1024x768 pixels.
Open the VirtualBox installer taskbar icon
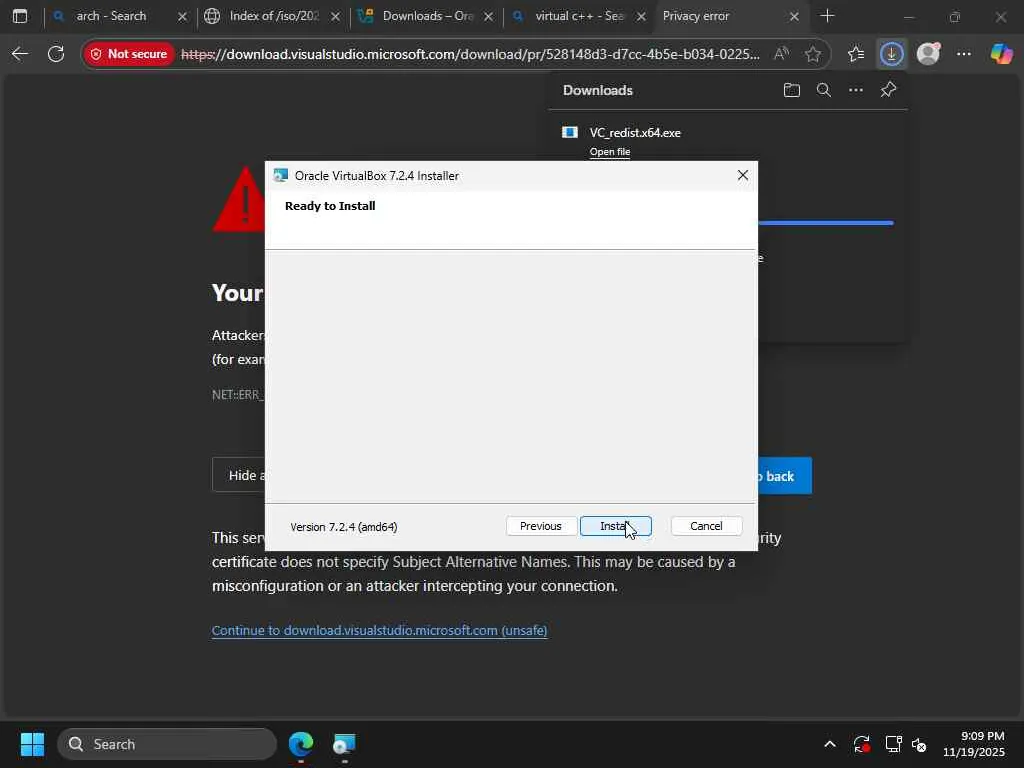coord(344,744)
